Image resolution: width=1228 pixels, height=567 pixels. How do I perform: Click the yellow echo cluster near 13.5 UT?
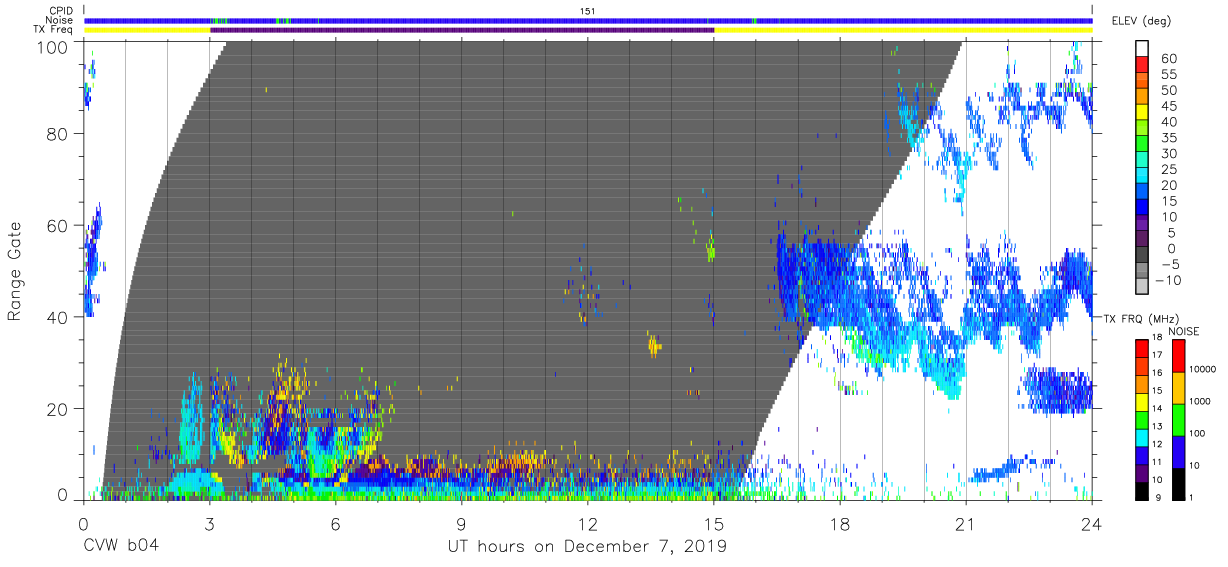[x=654, y=346]
